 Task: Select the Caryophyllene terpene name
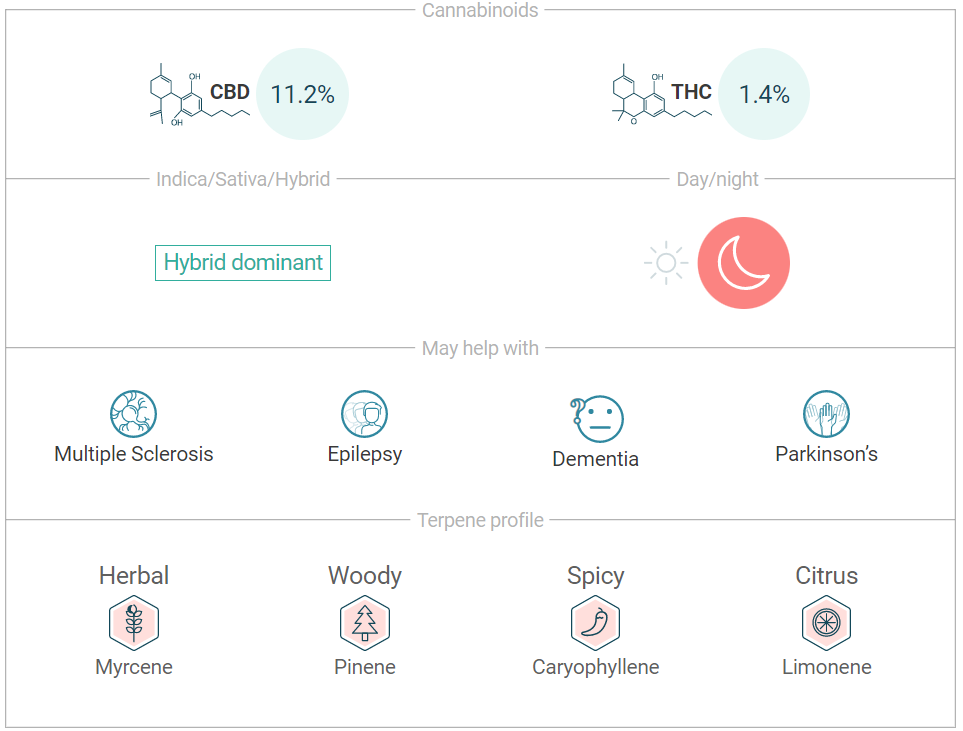click(x=595, y=667)
